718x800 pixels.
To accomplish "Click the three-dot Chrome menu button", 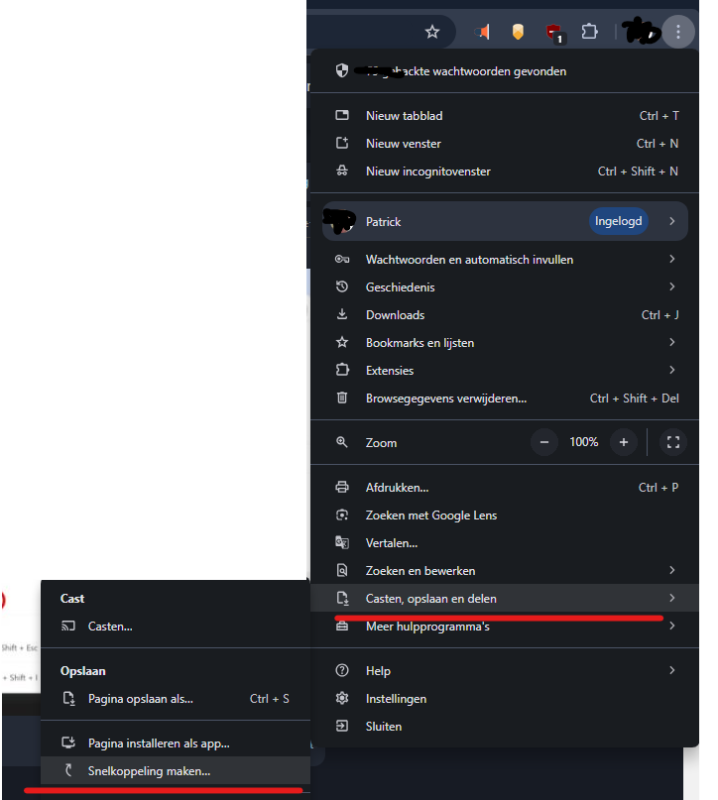I will 678,32.
